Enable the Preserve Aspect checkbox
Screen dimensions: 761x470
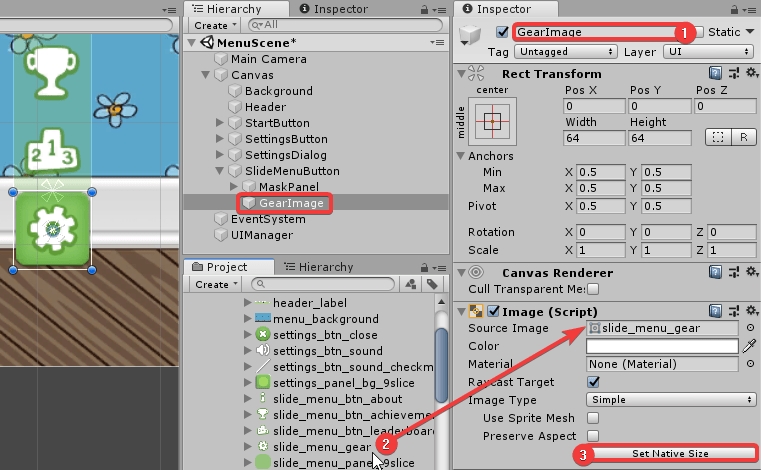pyautogui.click(x=594, y=436)
